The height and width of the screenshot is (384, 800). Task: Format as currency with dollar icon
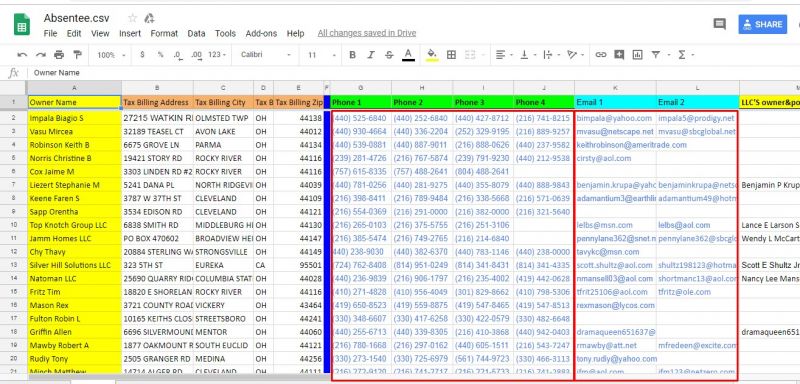(x=142, y=55)
